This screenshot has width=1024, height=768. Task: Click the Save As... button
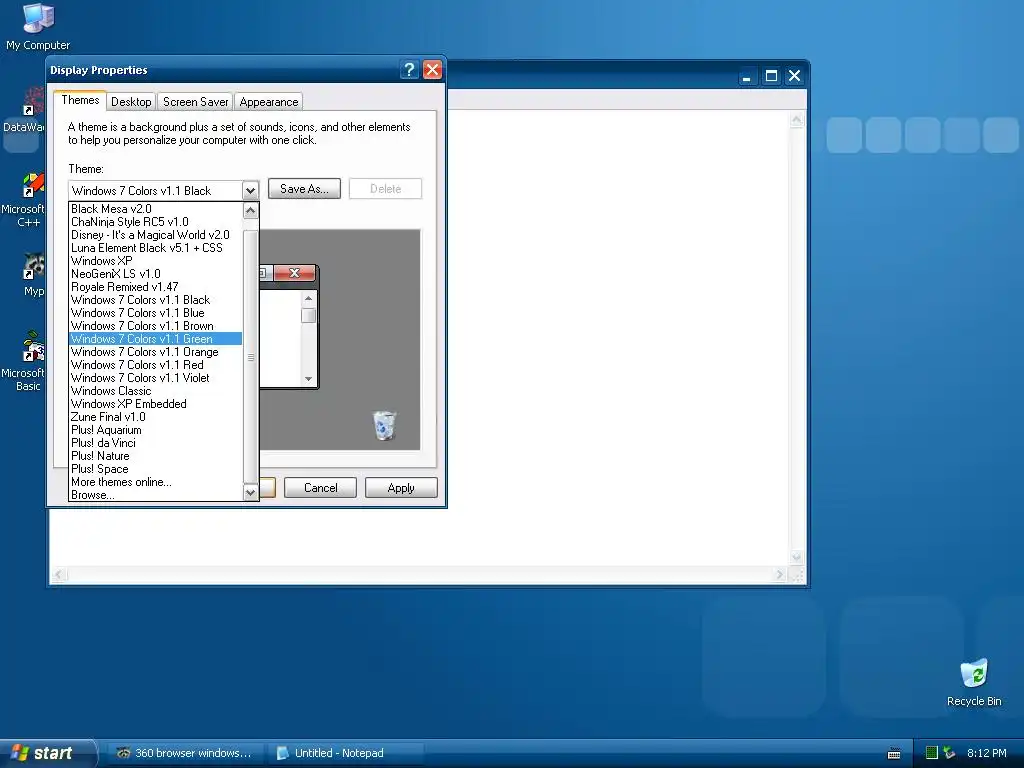tap(304, 189)
